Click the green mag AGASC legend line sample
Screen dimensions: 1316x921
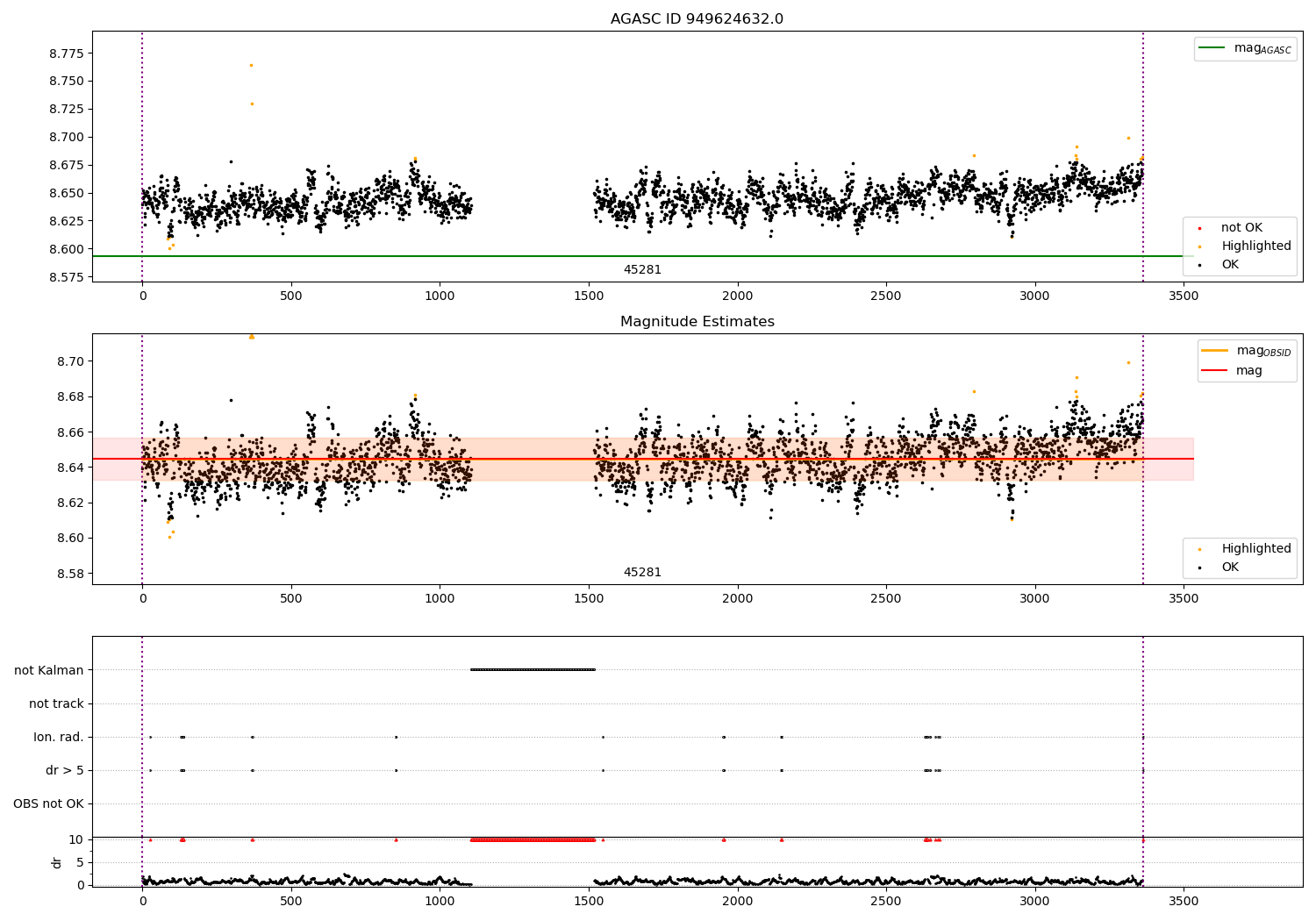[x=1212, y=48]
